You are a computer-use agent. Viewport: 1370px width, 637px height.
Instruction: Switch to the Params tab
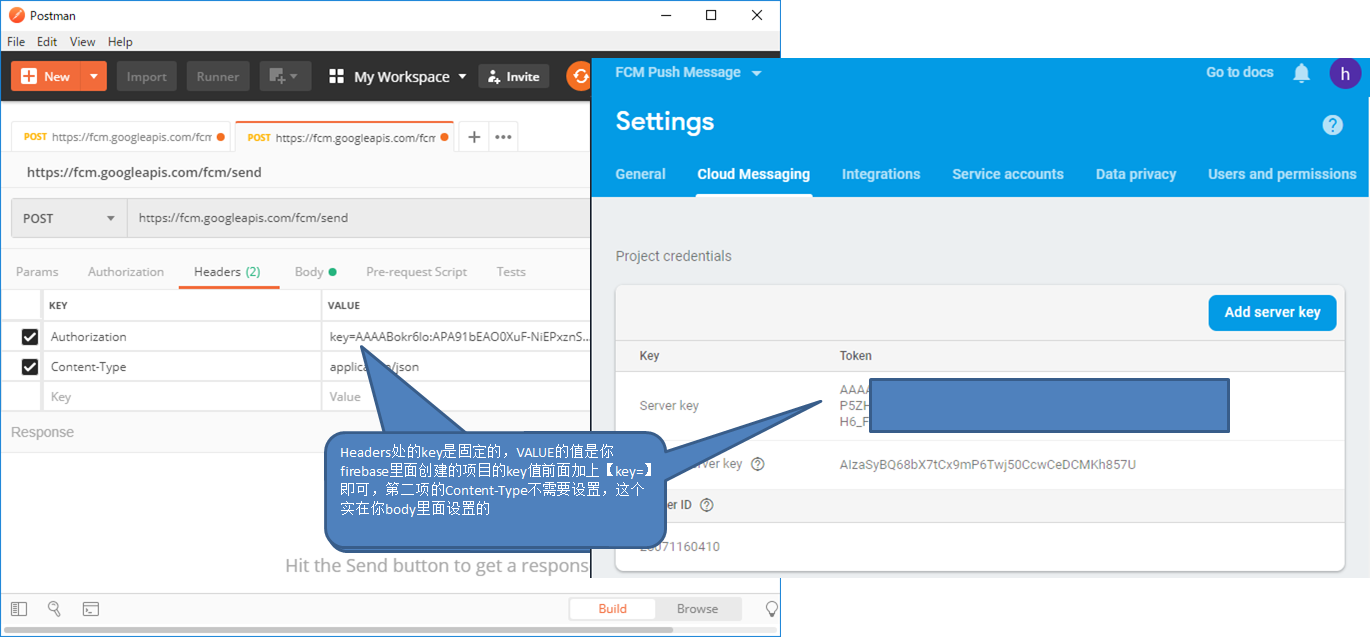[x=37, y=272]
